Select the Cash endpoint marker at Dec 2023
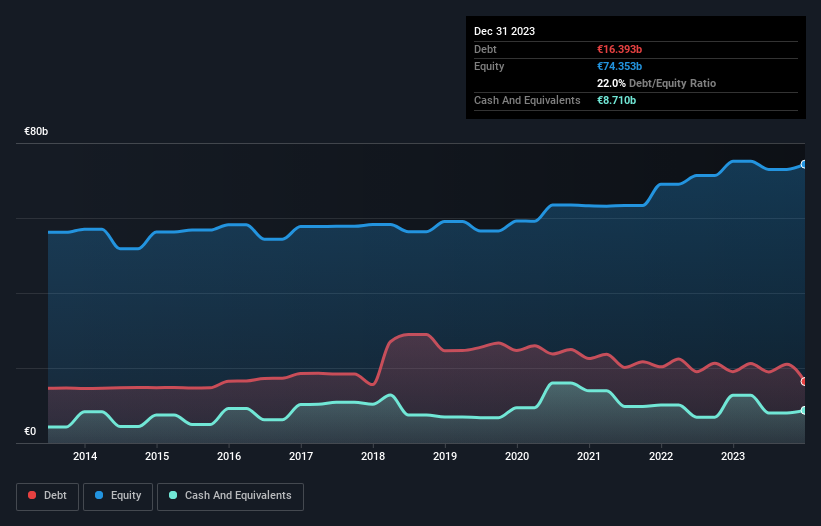Image resolution: width=821 pixels, height=526 pixels. (804, 410)
